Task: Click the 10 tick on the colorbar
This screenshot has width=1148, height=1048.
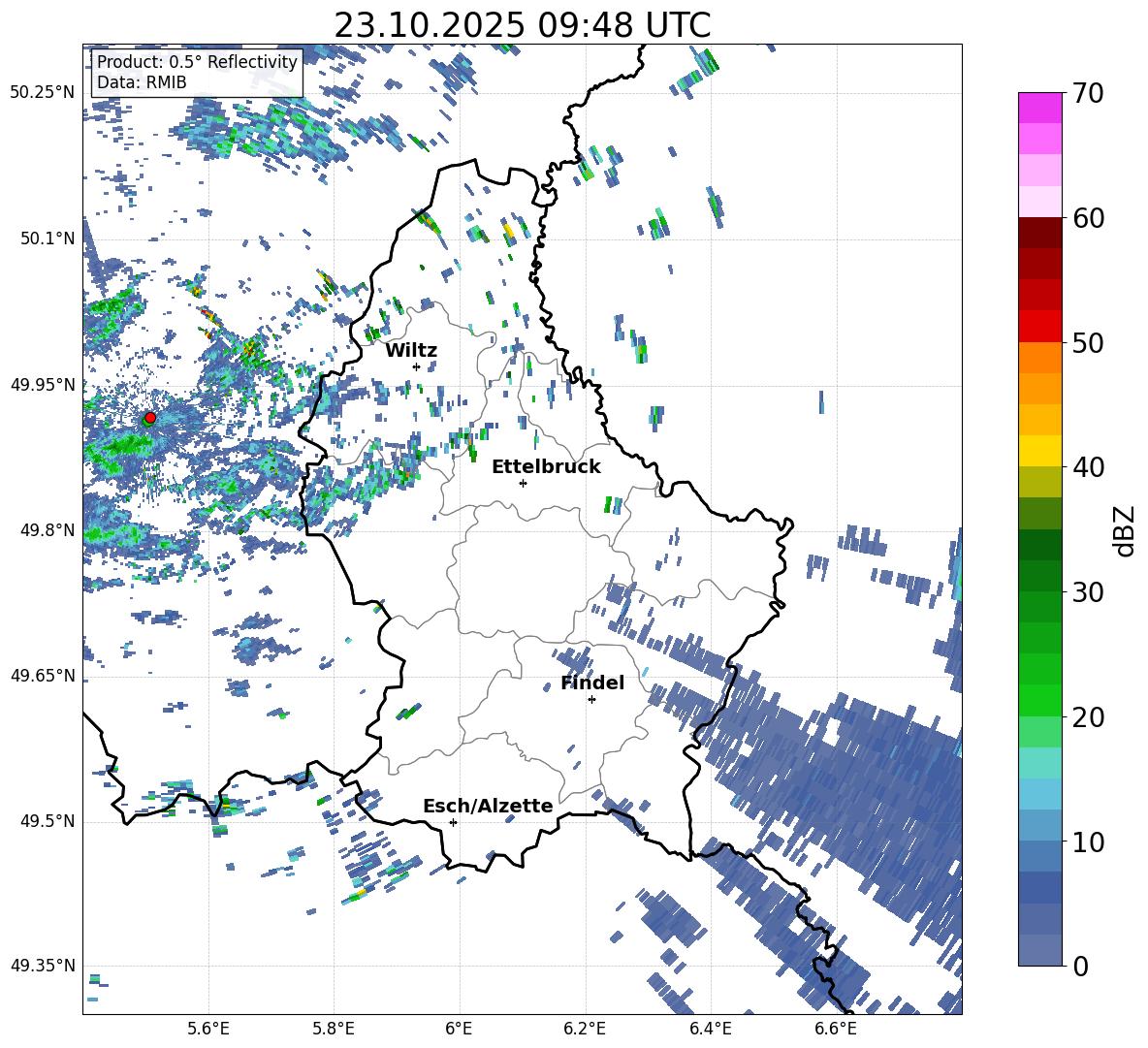Action: [x=1088, y=842]
